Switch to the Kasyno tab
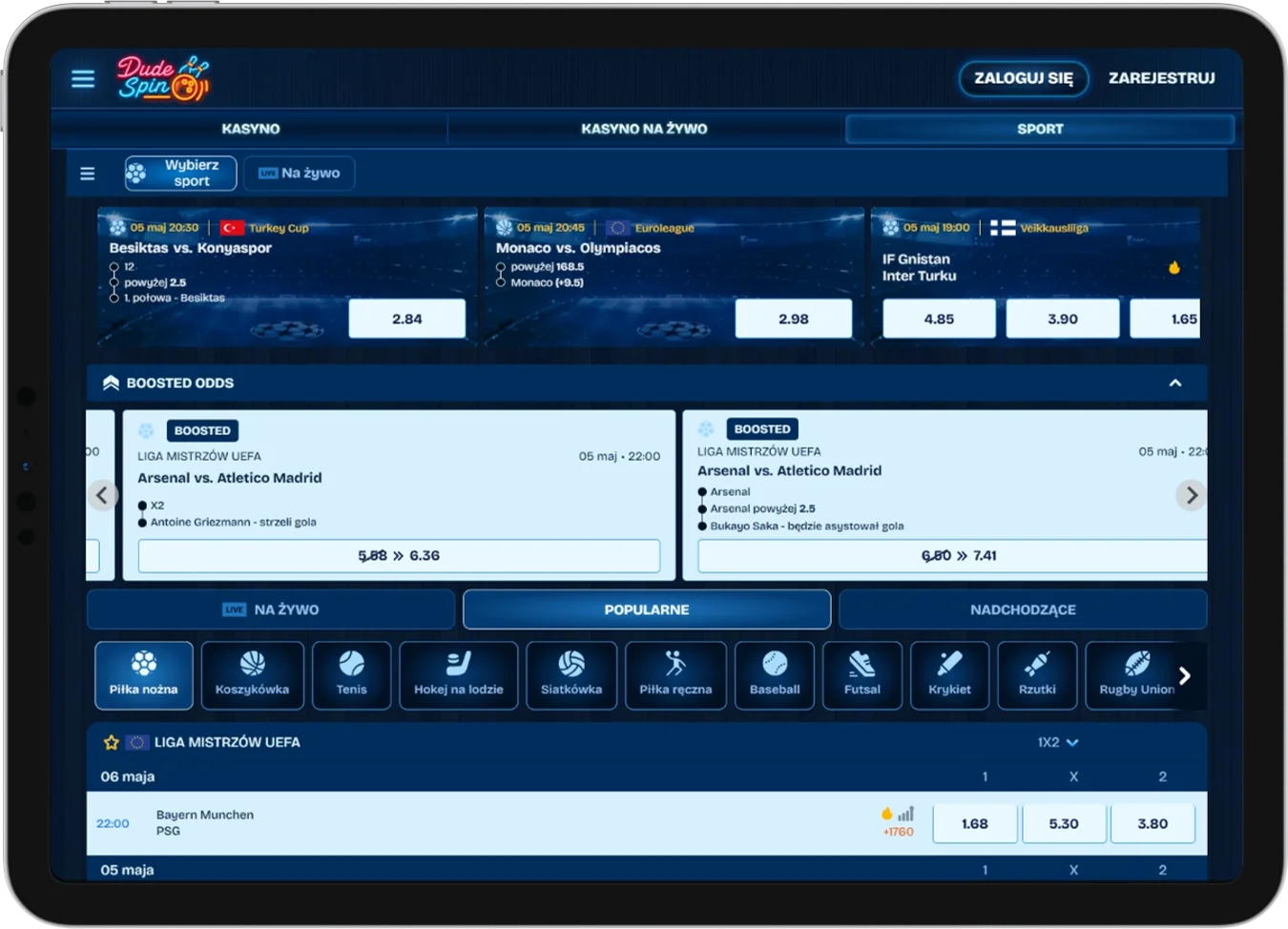Viewport: 1288px width, 929px height. (x=251, y=129)
